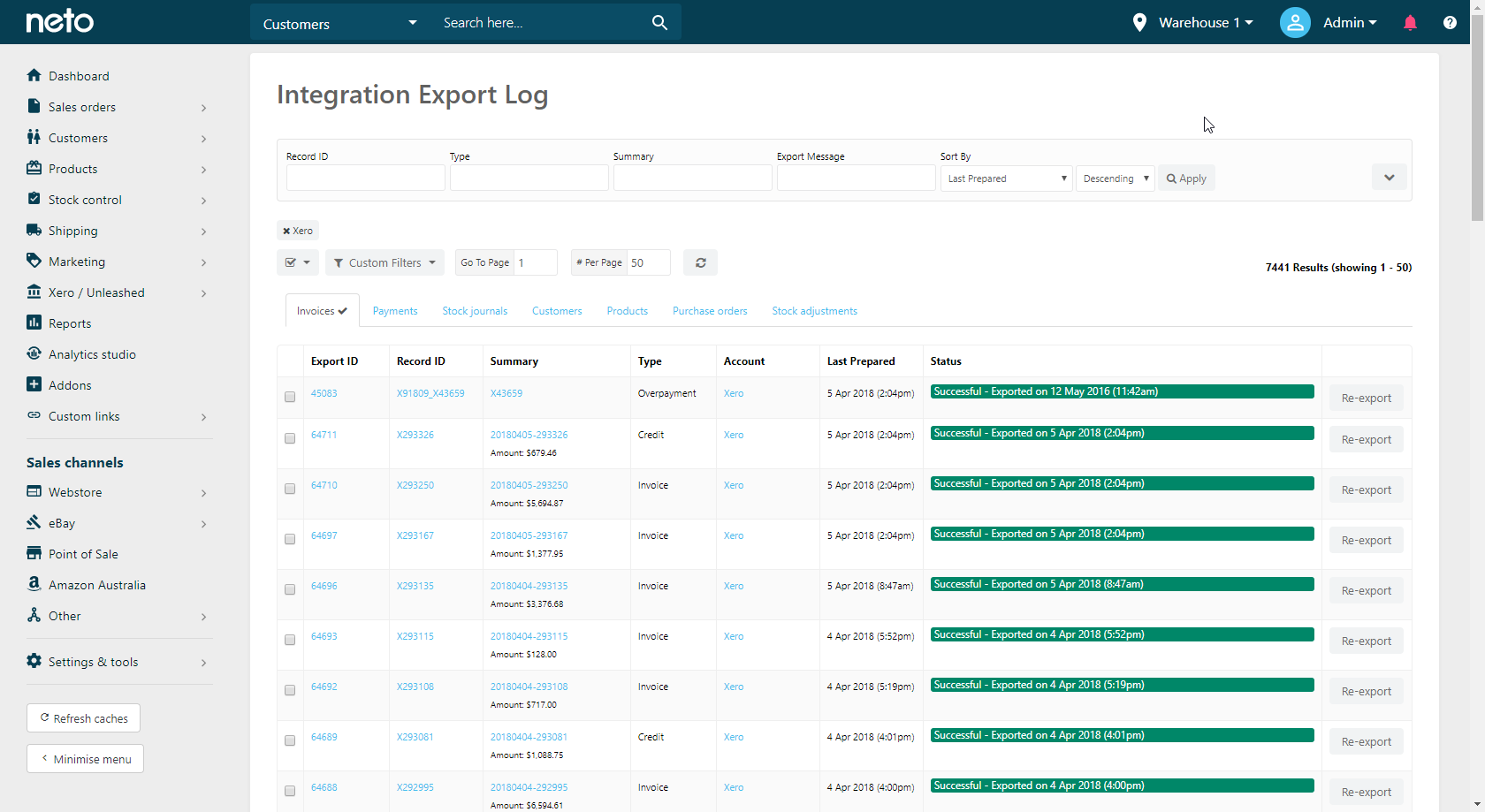The width and height of the screenshot is (1485, 812).
Task: Open the Customers search scope dropdown
Action: tap(339, 23)
